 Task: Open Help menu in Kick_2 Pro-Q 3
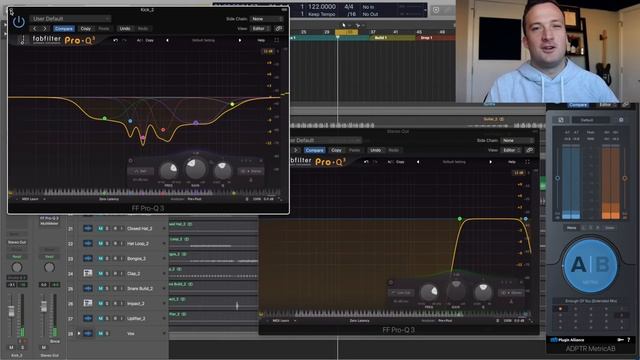pyautogui.click(x=261, y=40)
